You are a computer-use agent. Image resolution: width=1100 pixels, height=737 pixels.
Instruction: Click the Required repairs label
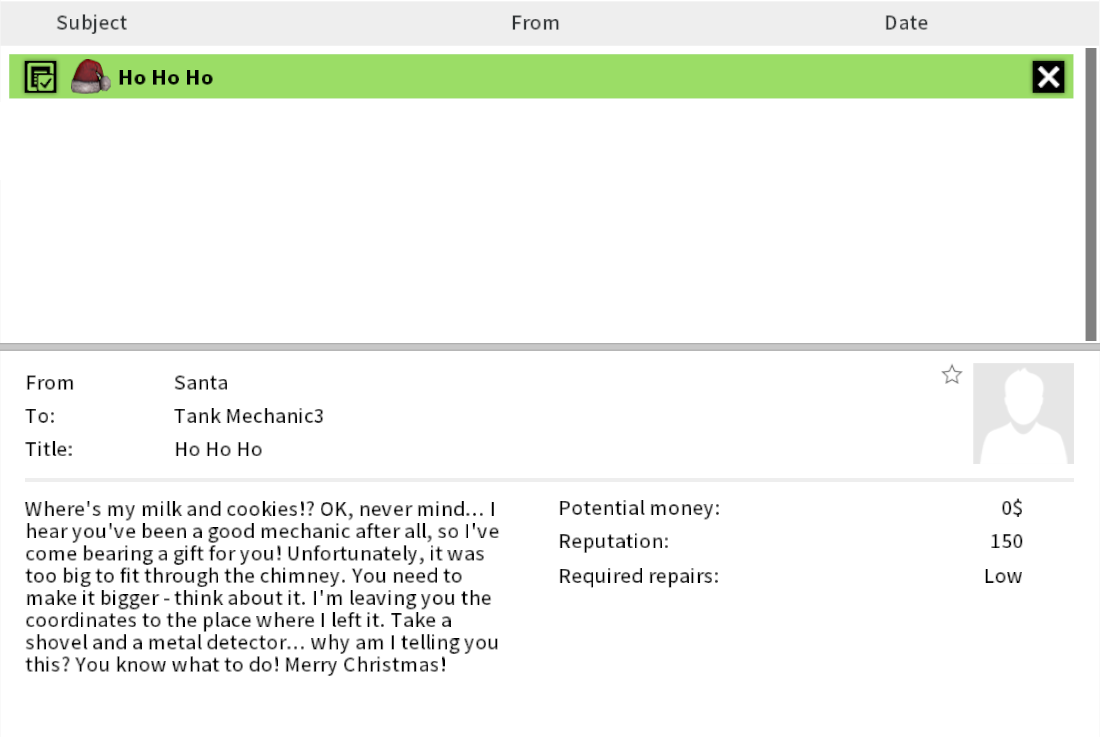(x=638, y=576)
